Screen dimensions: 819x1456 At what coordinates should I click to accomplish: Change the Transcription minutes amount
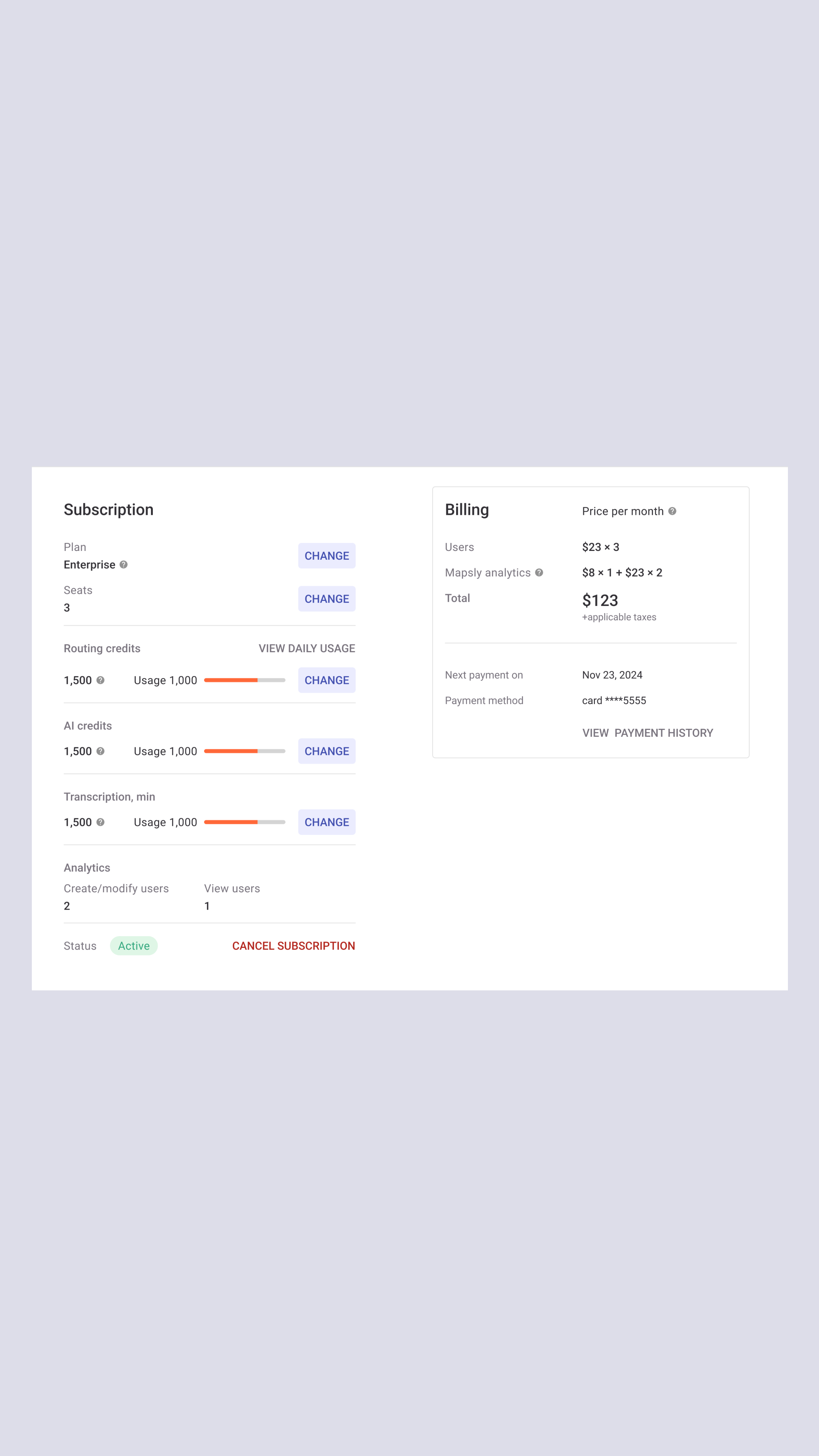click(327, 822)
